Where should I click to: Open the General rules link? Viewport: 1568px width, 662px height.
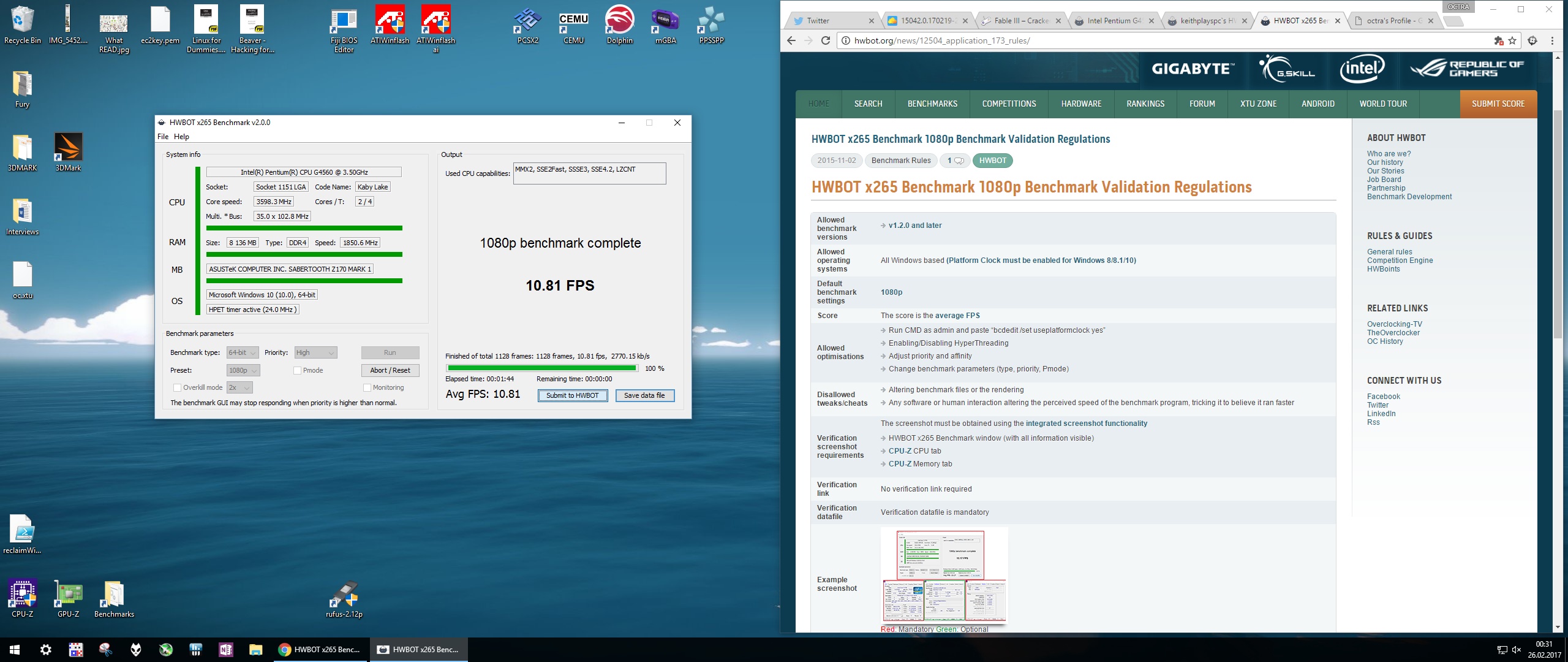pos(1389,252)
